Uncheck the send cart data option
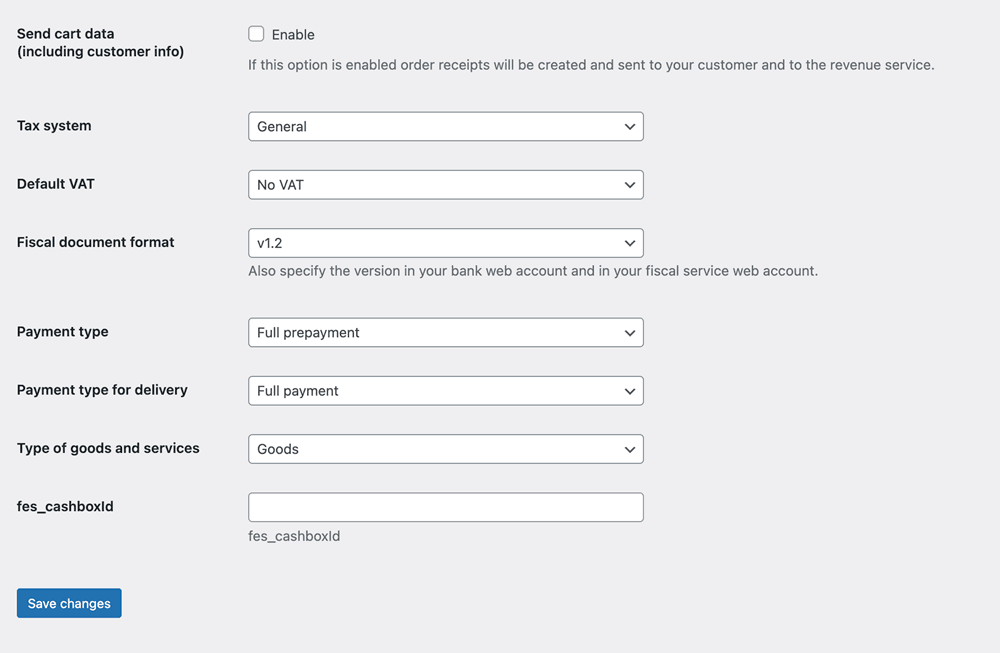 tap(256, 33)
